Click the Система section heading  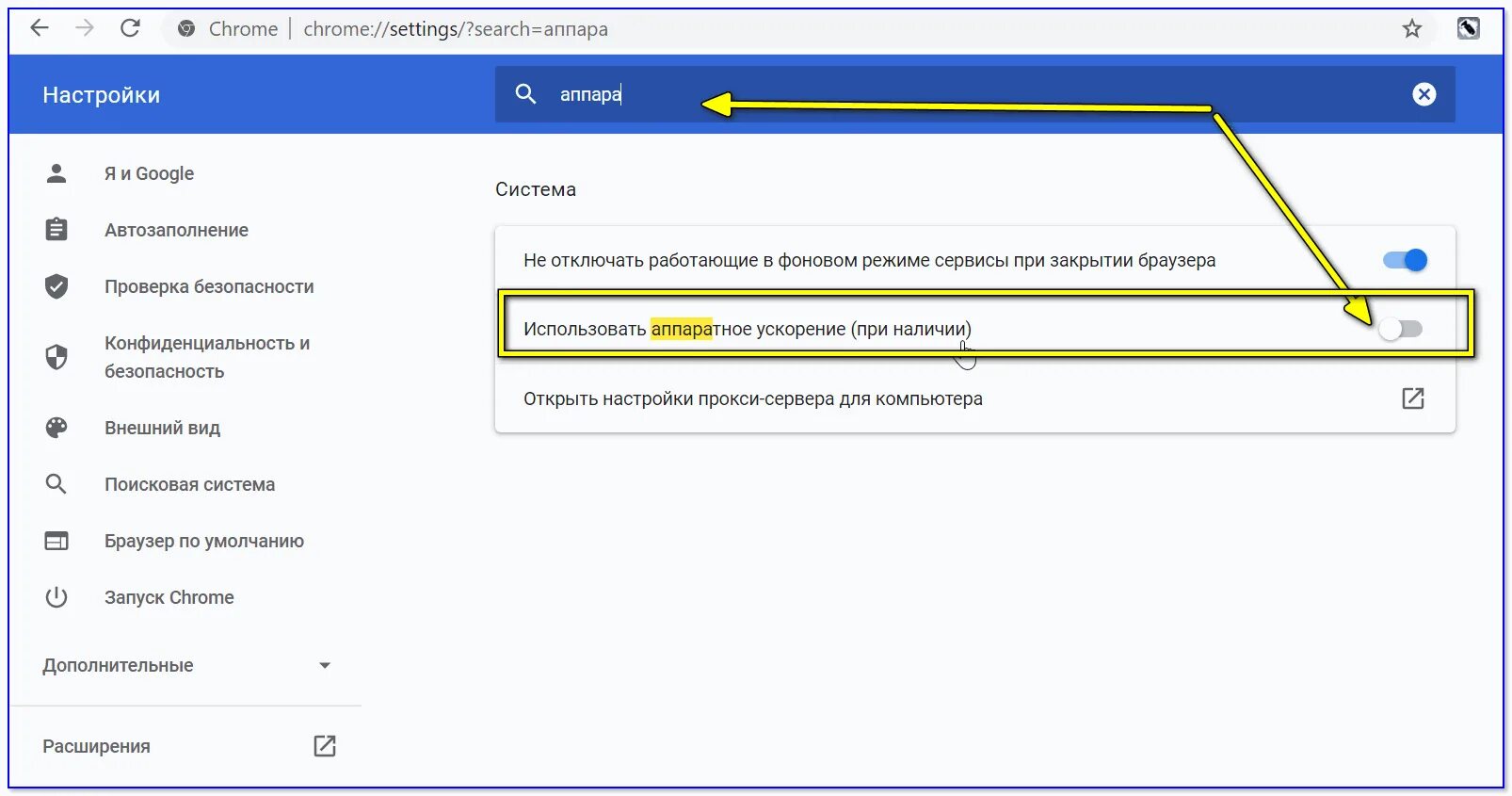click(536, 189)
